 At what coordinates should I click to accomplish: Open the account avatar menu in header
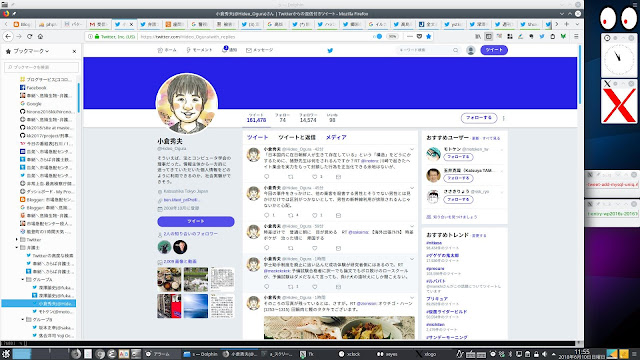click(x=471, y=50)
